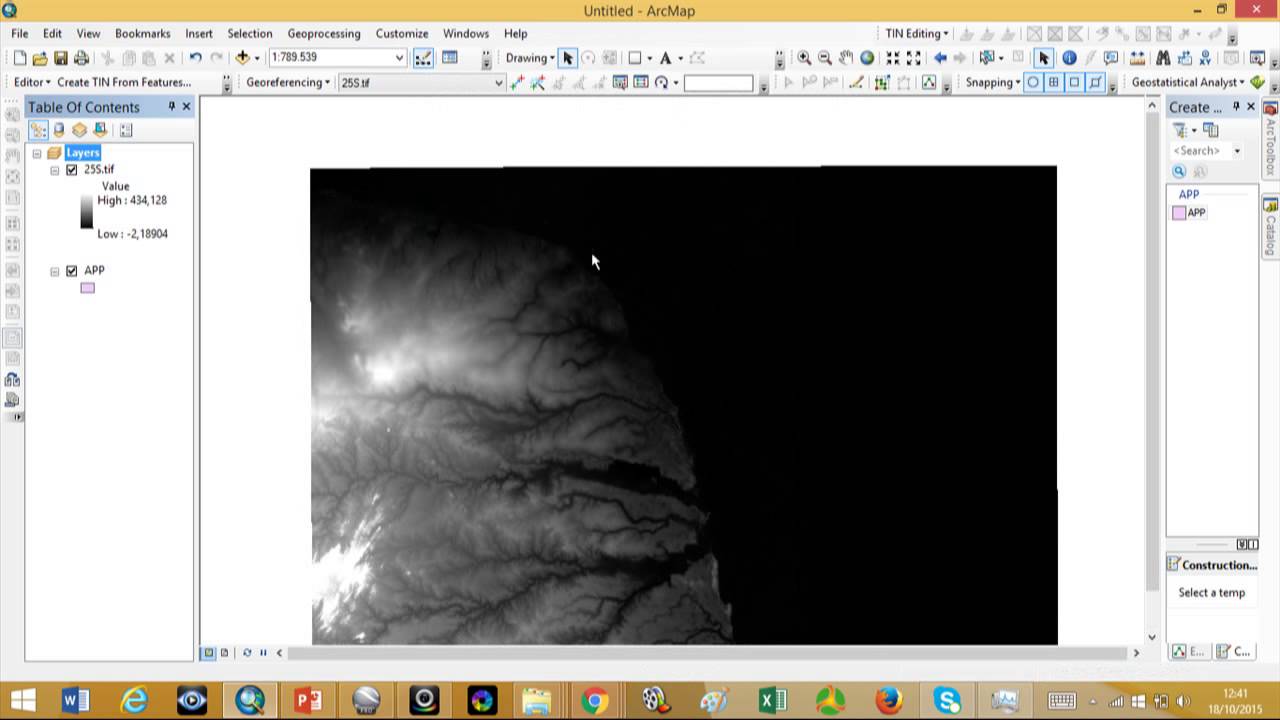Click Fixed Zoom In icon
Image resolution: width=1280 pixels, height=720 pixels.
pos(893,58)
